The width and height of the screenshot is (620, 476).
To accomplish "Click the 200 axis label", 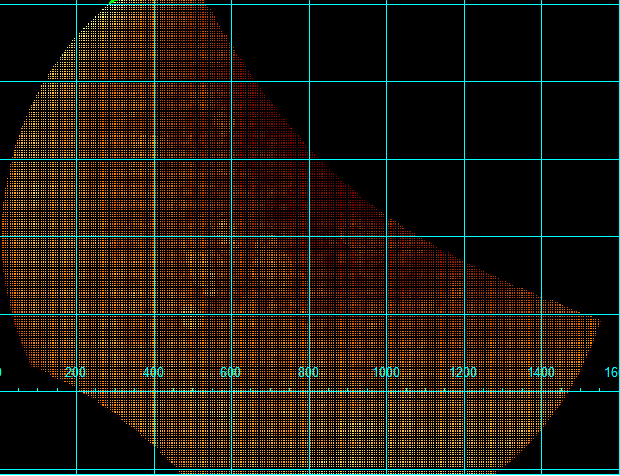I will (x=74, y=372).
